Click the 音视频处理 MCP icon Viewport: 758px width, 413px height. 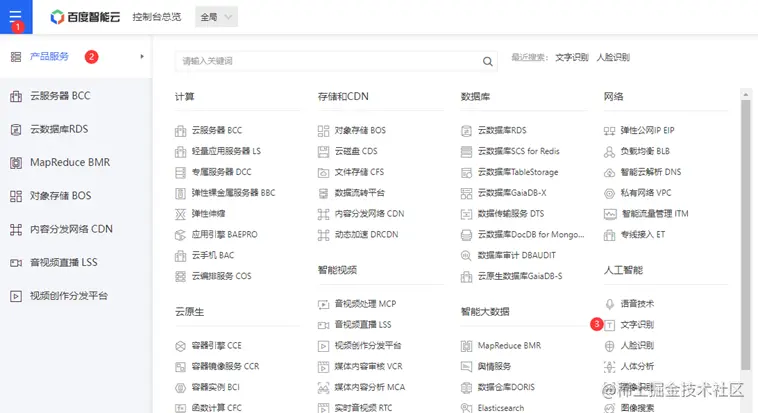[323, 304]
